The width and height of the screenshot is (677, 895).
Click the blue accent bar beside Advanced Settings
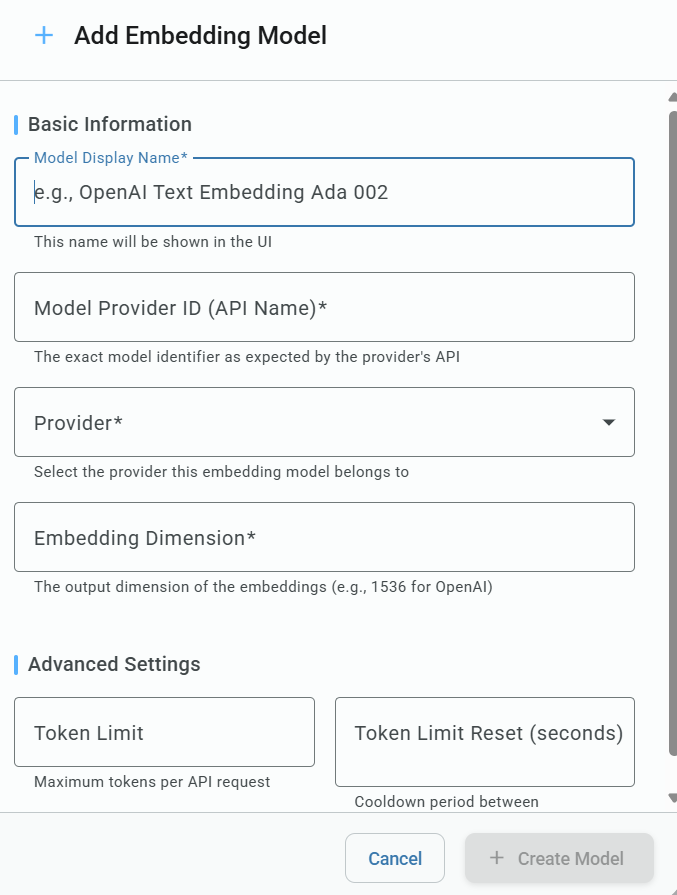coord(14,664)
